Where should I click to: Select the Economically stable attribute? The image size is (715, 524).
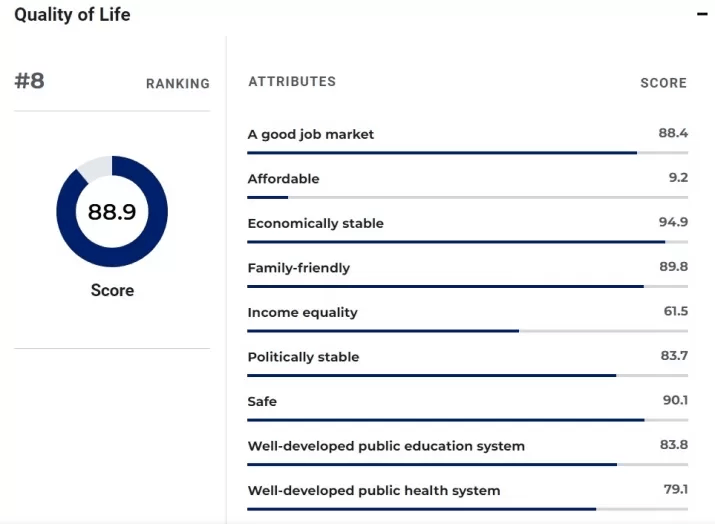pos(316,223)
